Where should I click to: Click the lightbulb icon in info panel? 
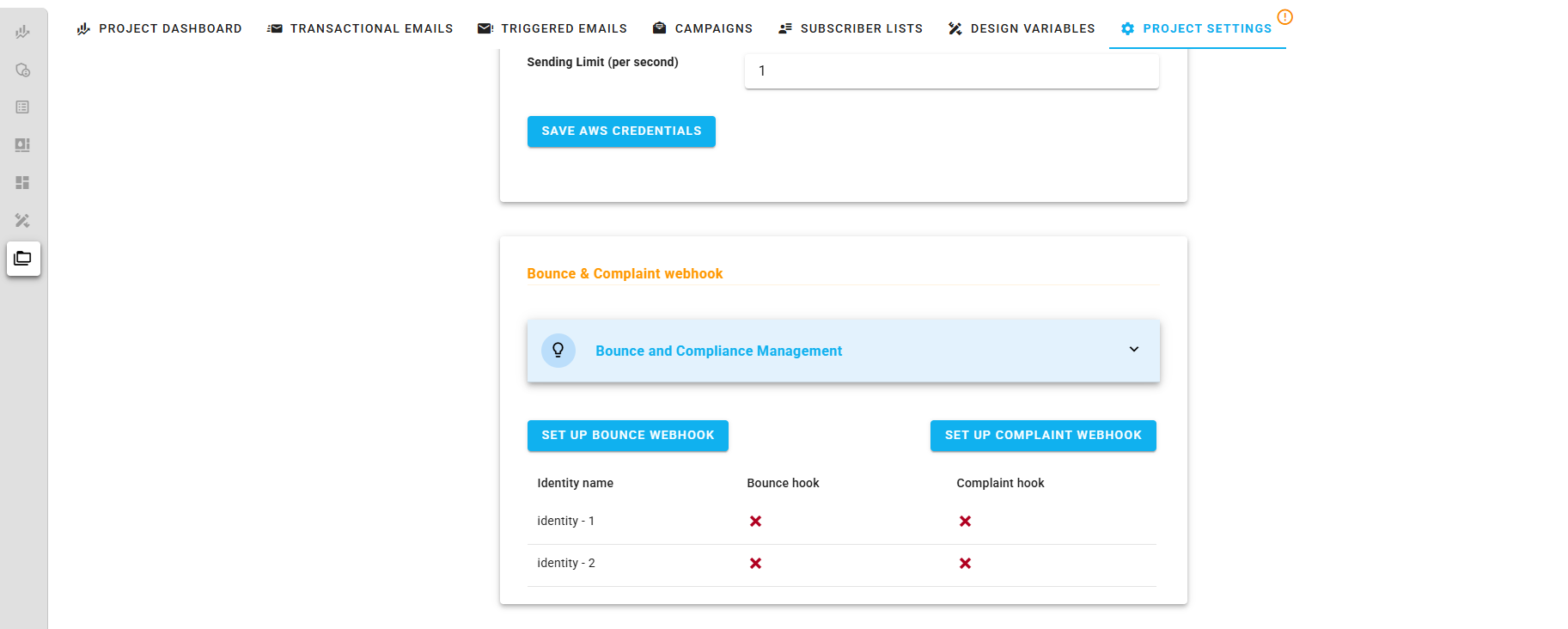pos(558,351)
